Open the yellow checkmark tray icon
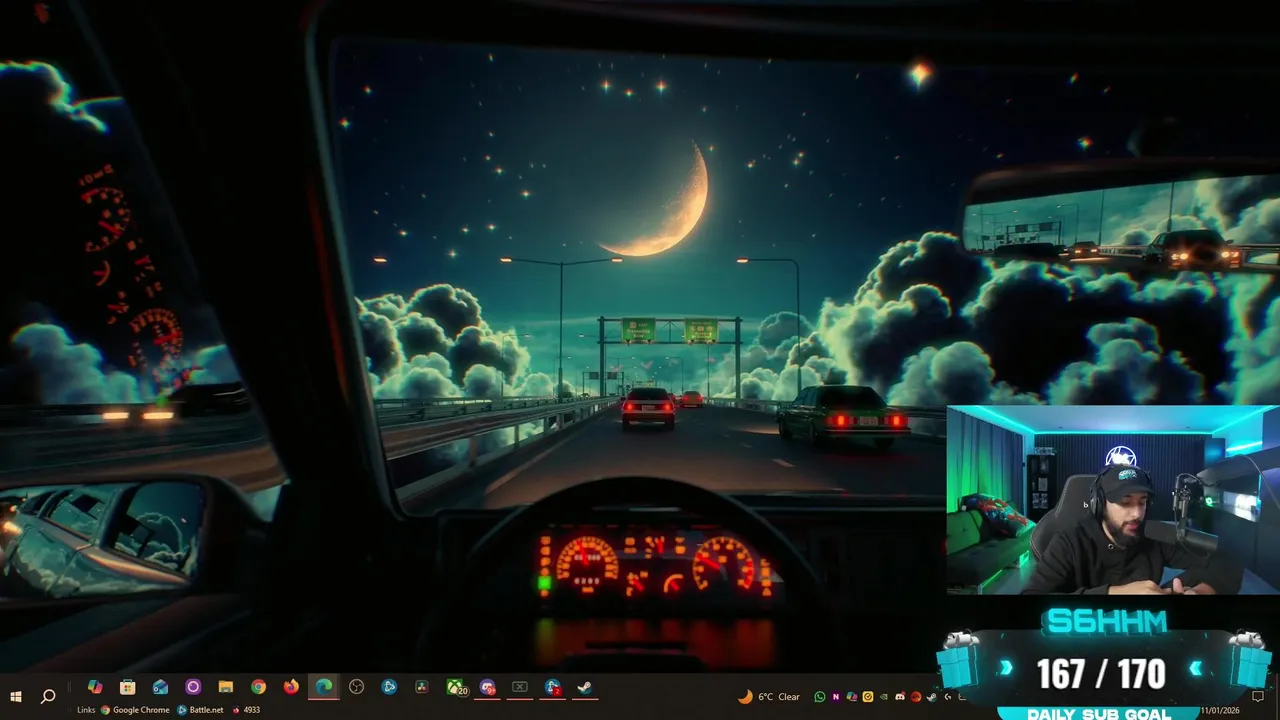Screen dimensions: 1280x720 [x=868, y=697]
